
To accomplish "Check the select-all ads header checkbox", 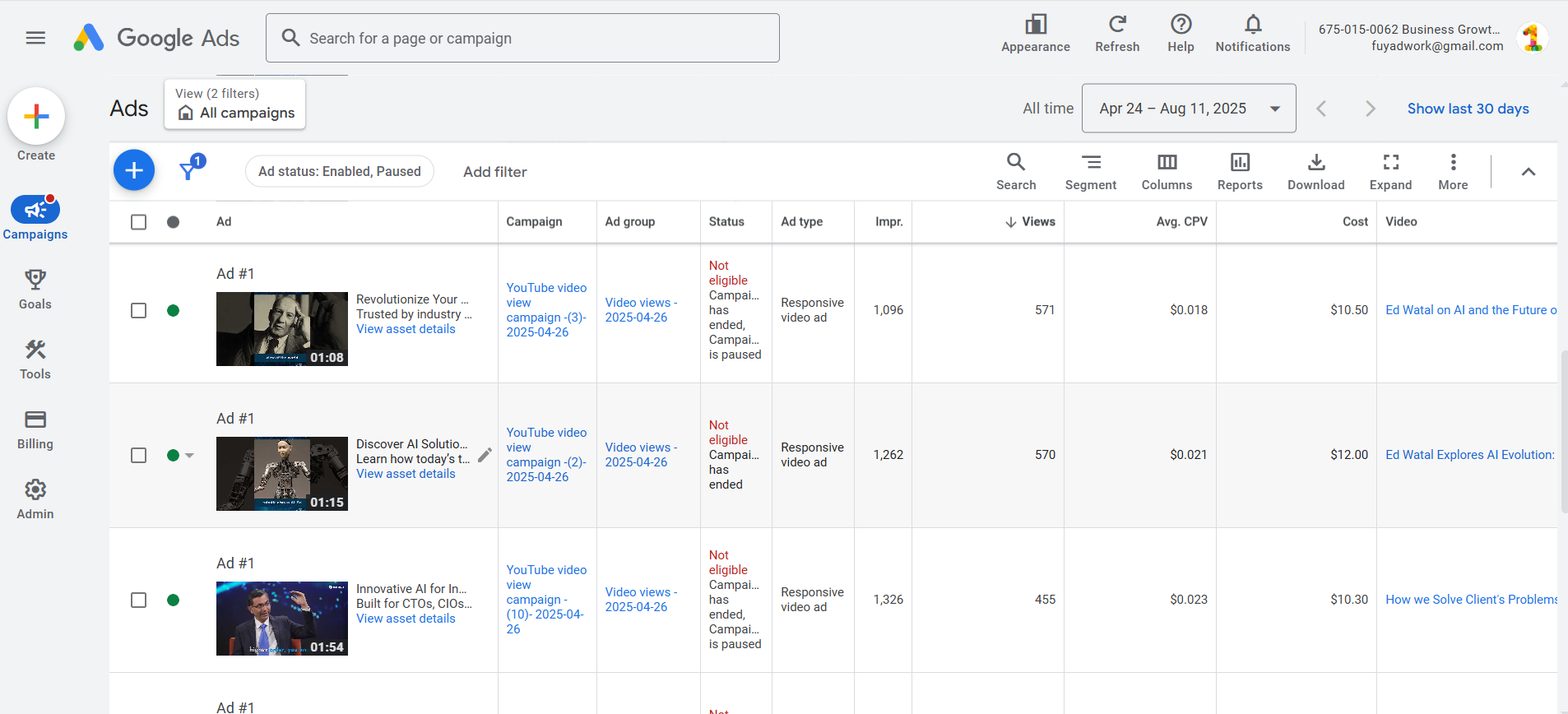I will pyautogui.click(x=139, y=222).
